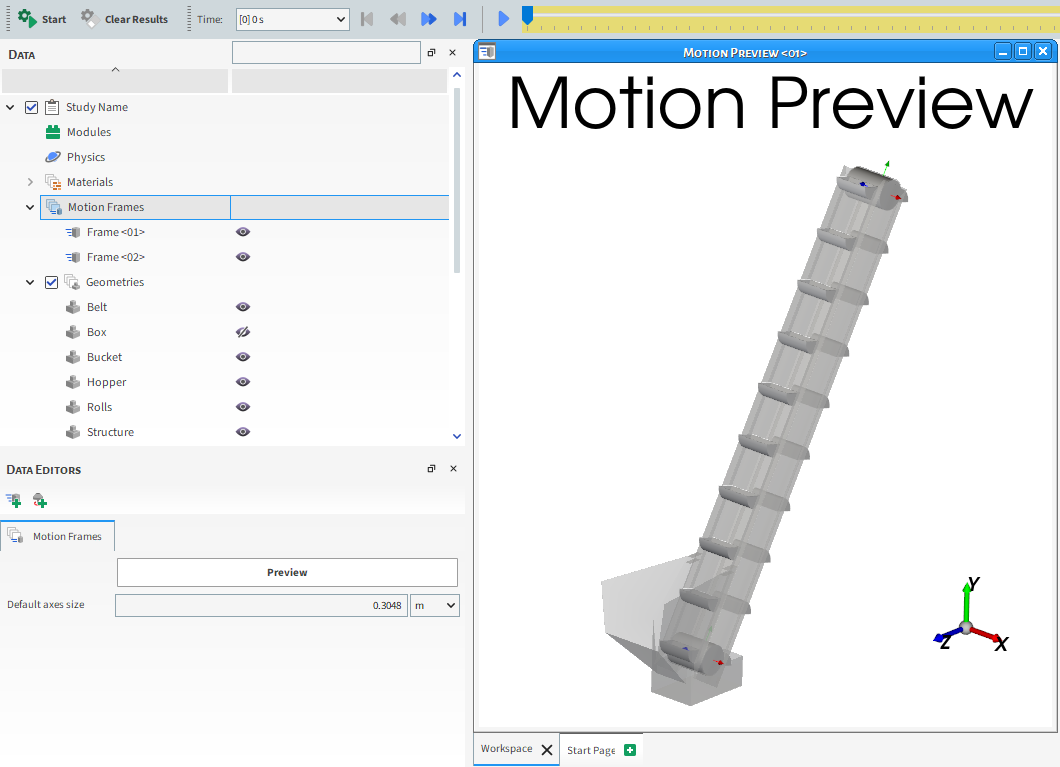Click the Belt geometry icon
This screenshot has width=1060, height=767.
pyautogui.click(x=73, y=307)
